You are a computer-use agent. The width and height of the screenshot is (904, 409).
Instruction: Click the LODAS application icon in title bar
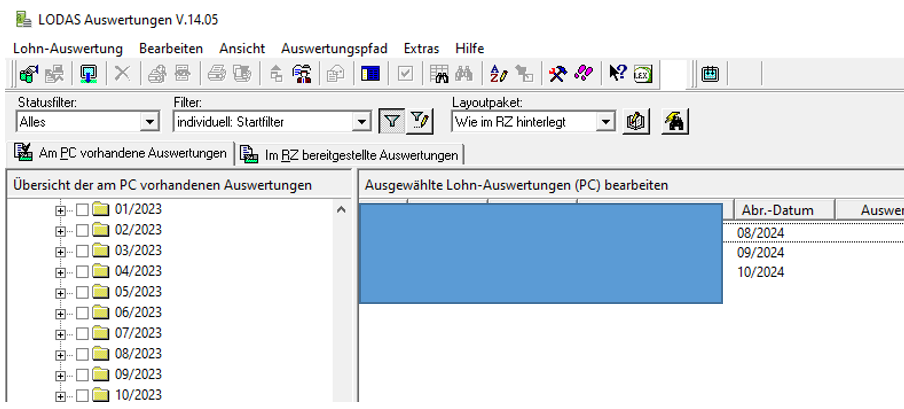pyautogui.click(x=23, y=19)
